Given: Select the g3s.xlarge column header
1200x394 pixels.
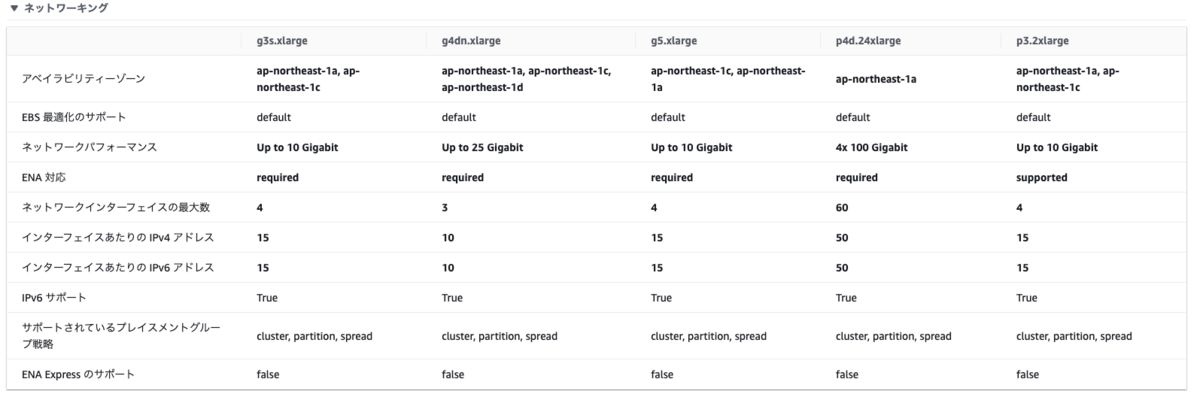Looking at the screenshot, I should tap(283, 41).
